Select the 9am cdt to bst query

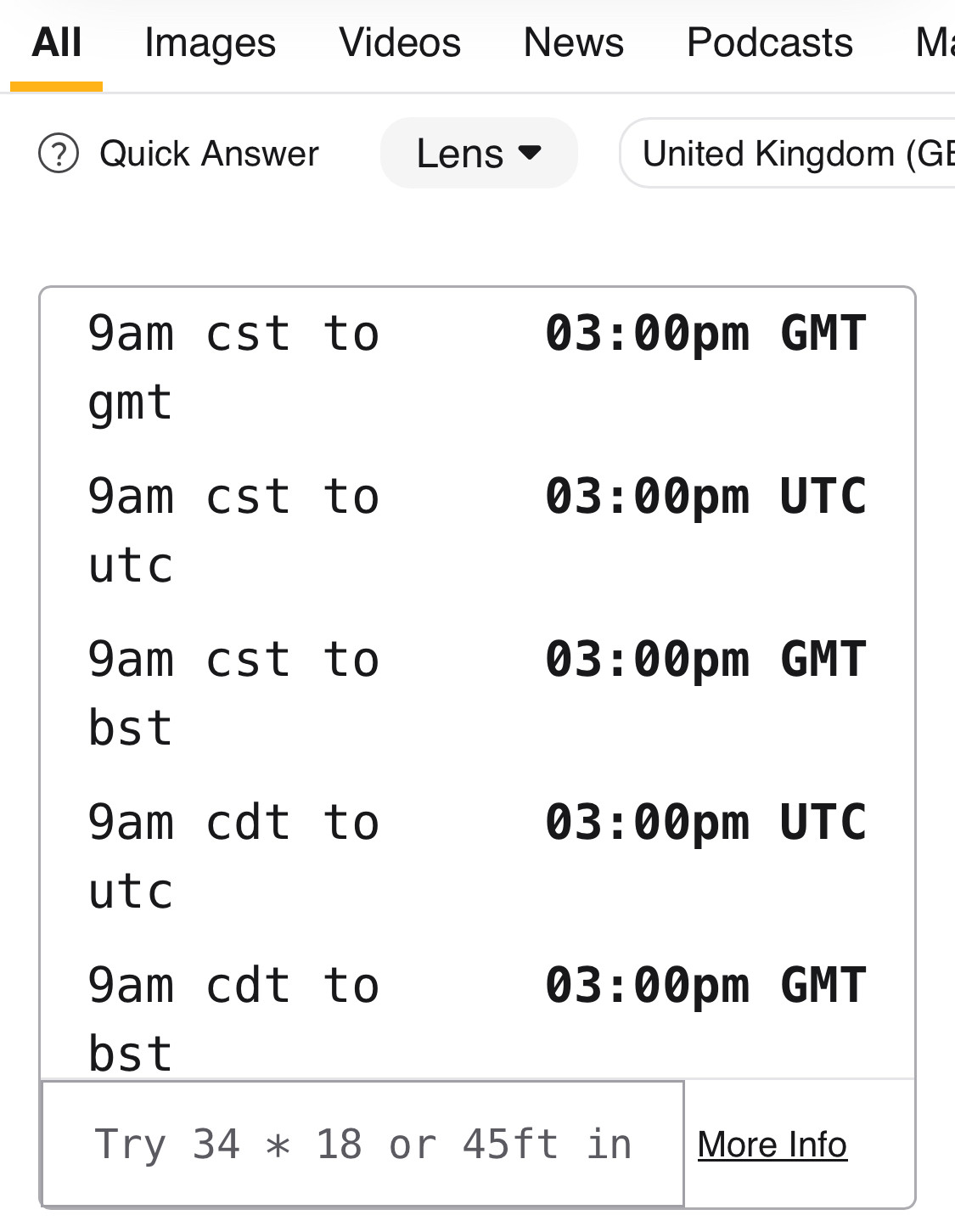pos(233,1017)
